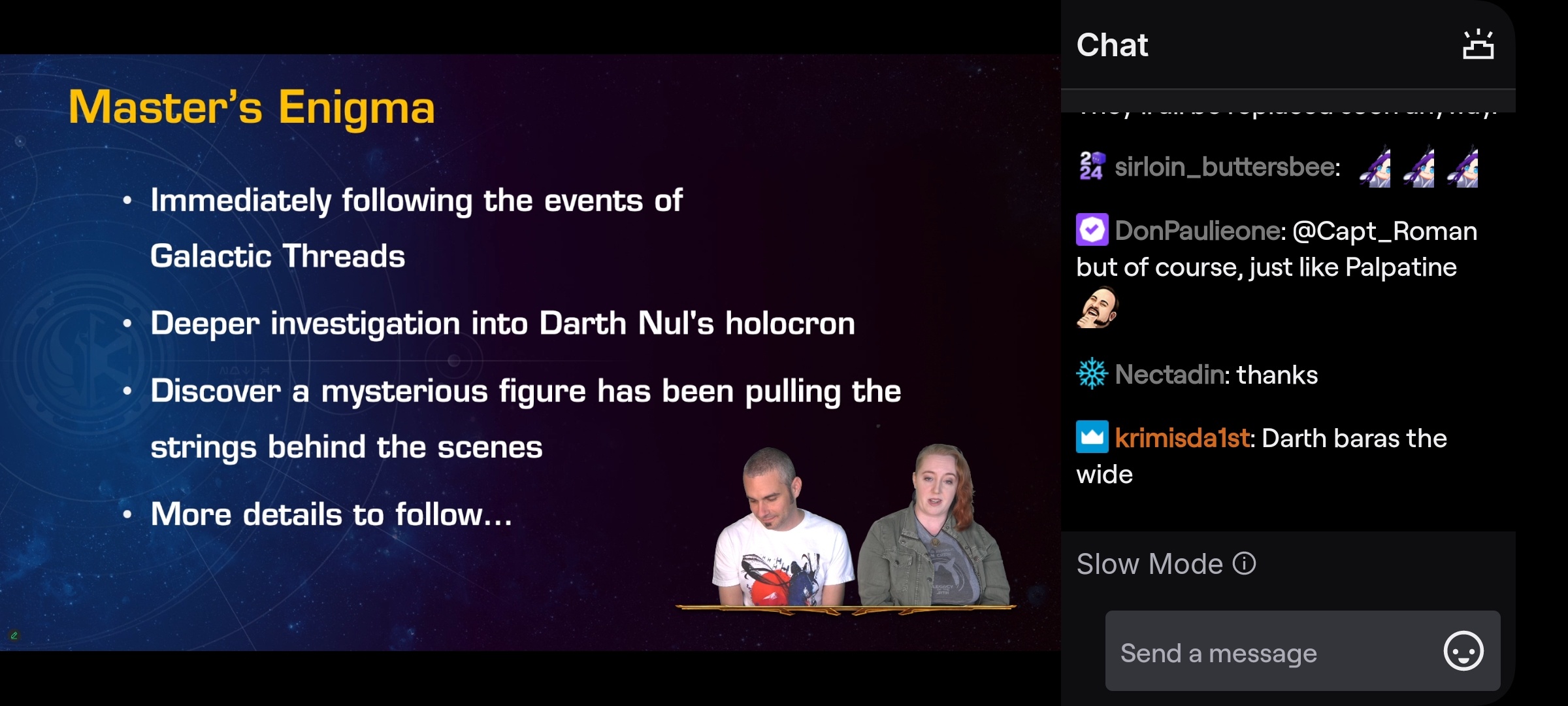Click the Slow Mode info icon
The width and height of the screenshot is (1568, 706).
pos(1244,563)
